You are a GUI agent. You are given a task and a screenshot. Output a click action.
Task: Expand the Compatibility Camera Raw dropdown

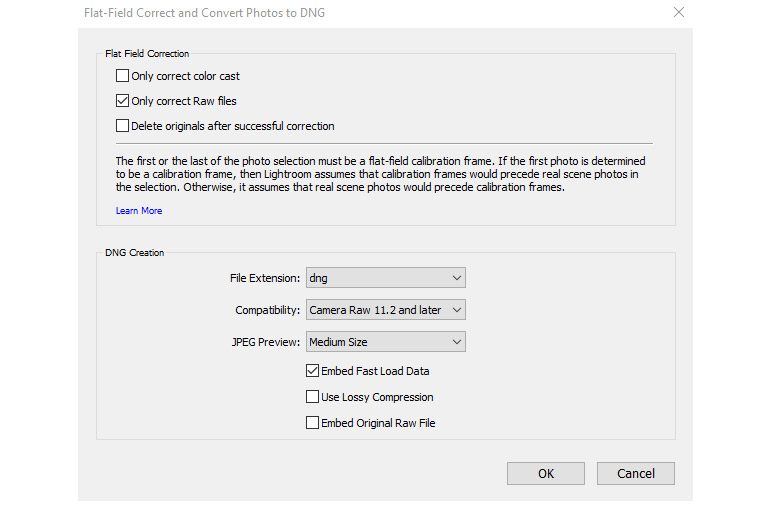pyautogui.click(x=384, y=310)
